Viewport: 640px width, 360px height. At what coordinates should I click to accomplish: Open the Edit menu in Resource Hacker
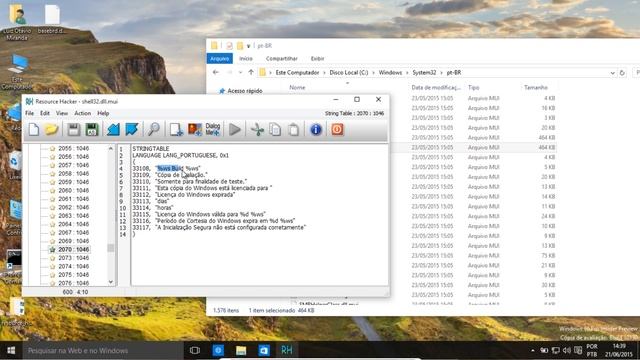[45, 113]
